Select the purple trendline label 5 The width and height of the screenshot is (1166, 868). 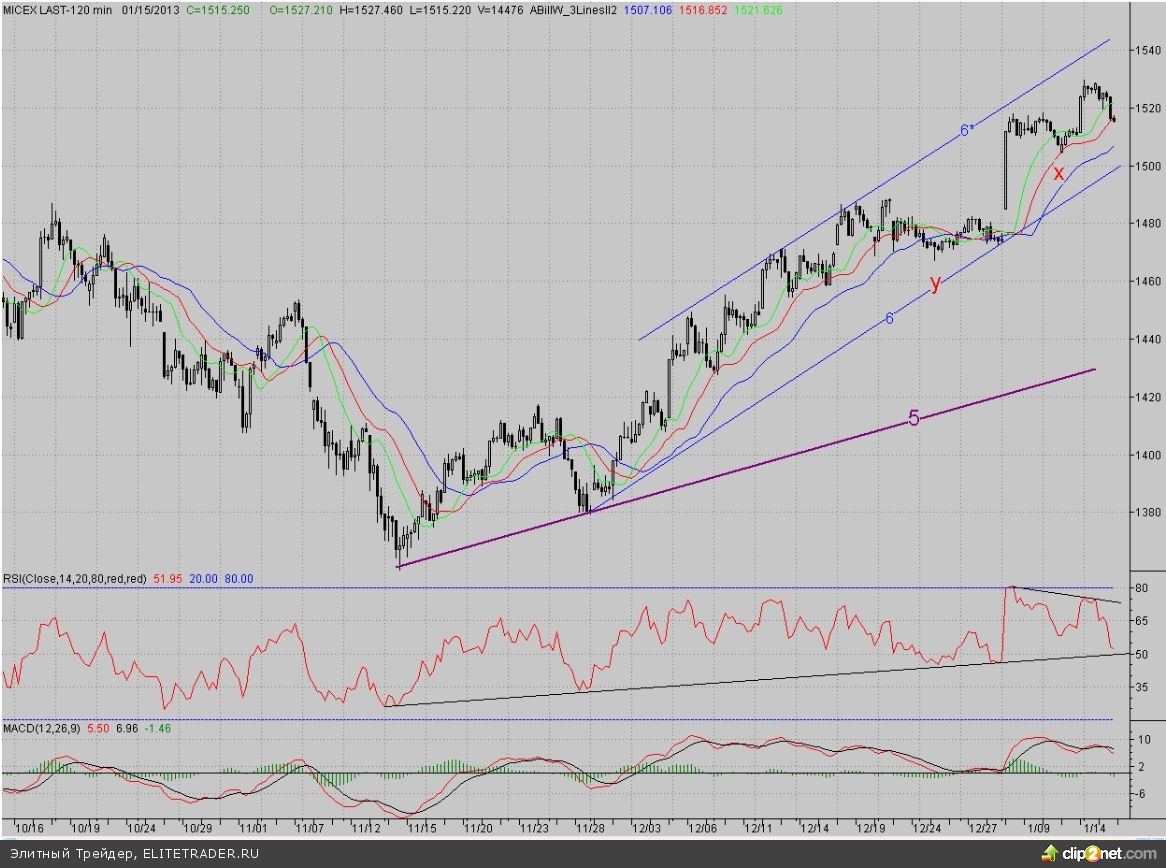[913, 418]
